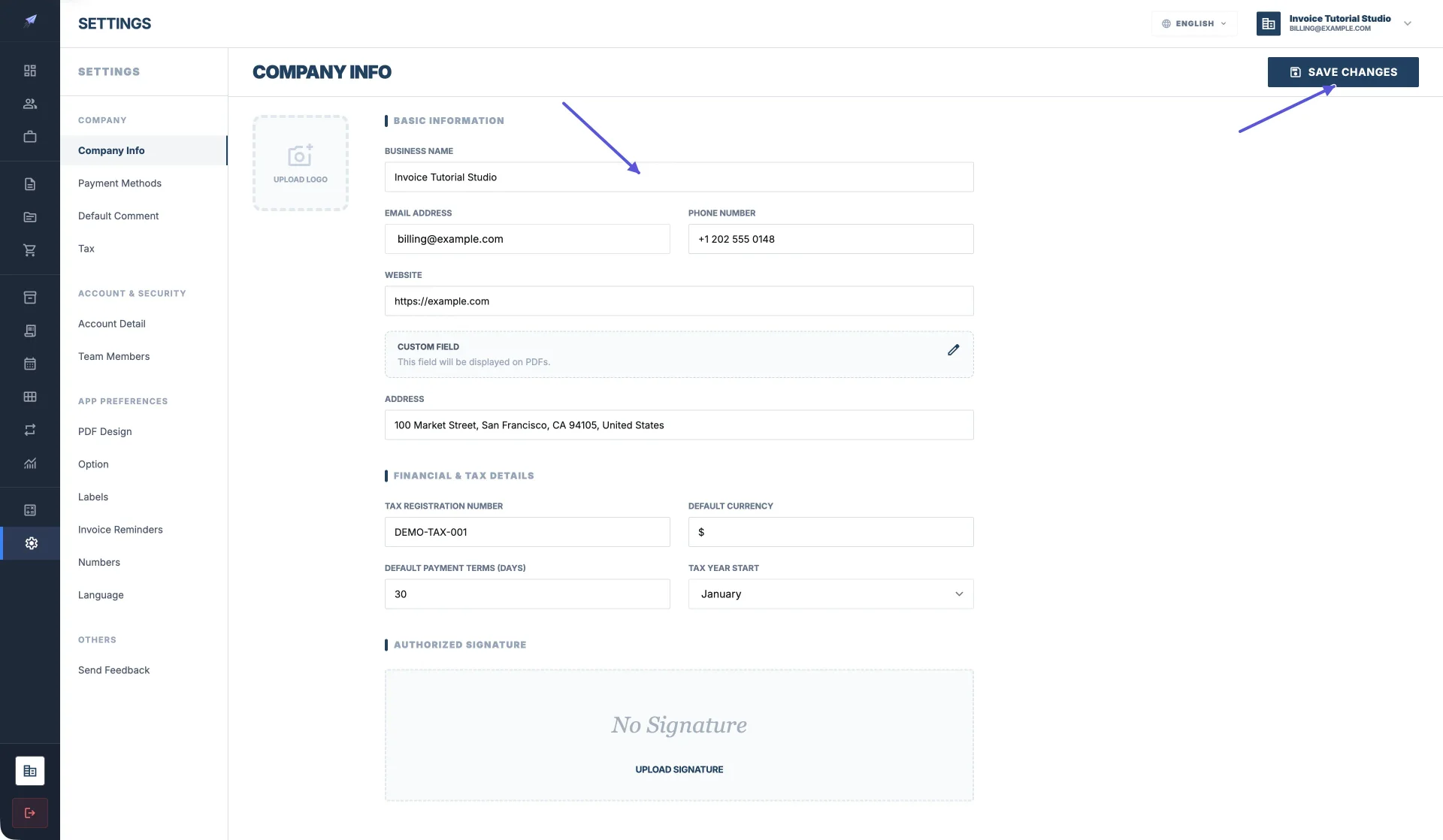The image size is (1443, 840).
Task: Open Default Comment settings
Action: pyautogui.click(x=118, y=216)
